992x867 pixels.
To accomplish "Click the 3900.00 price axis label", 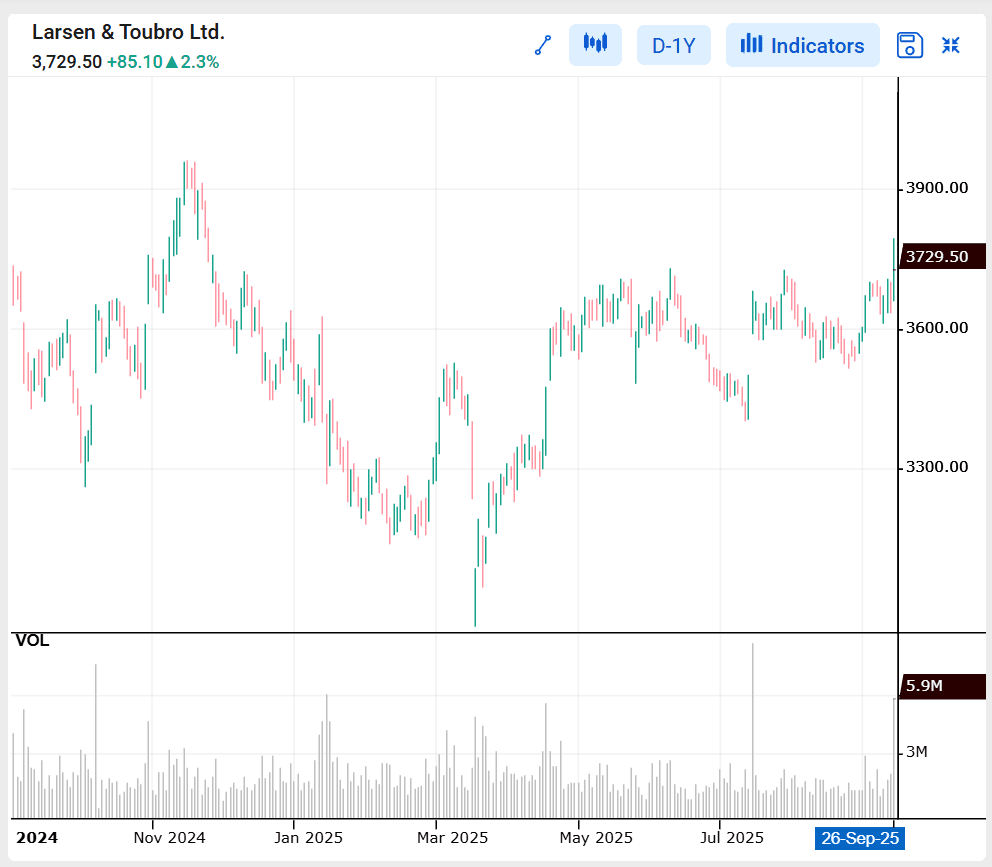I will coord(937,188).
